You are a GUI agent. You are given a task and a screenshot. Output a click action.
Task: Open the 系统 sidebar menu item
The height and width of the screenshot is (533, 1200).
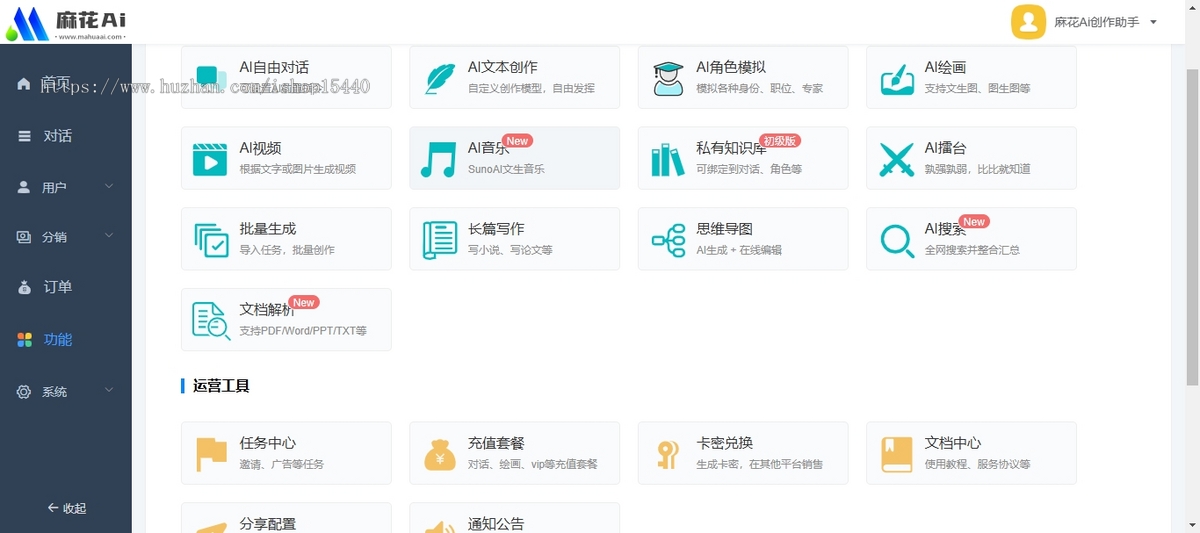[66, 391]
